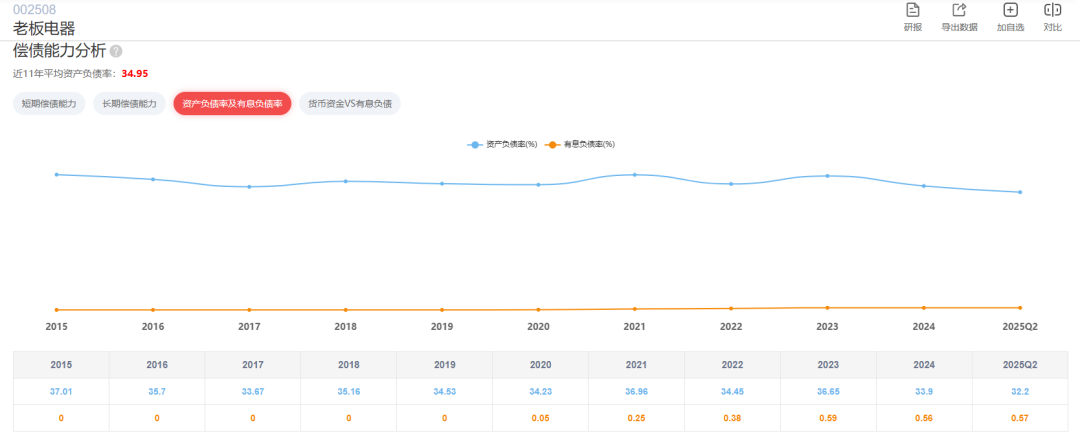The width and height of the screenshot is (1080, 438).
Task: Click orange table cell 0.59
Action: (828, 418)
